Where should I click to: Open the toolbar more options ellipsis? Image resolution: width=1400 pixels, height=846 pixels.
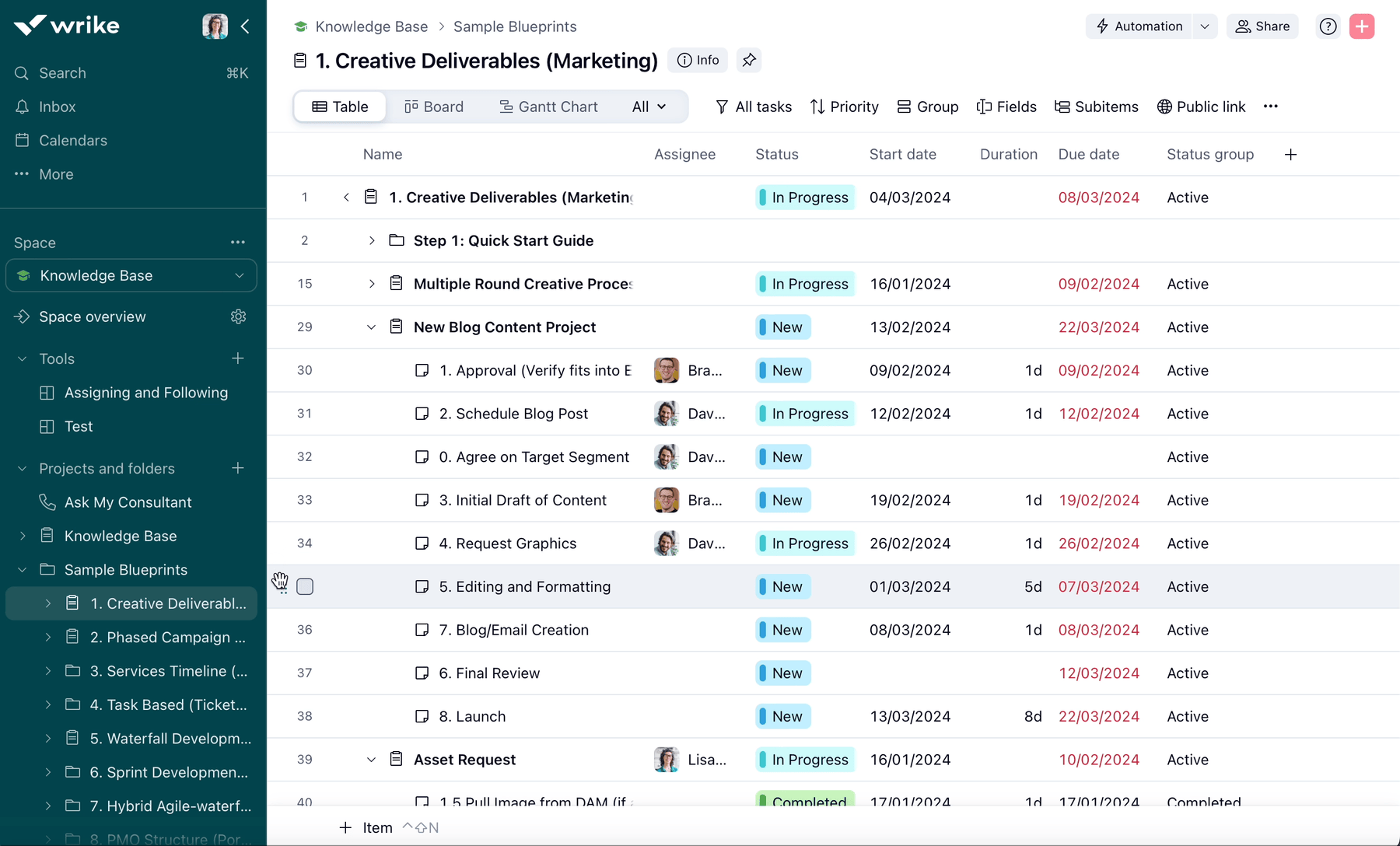pyautogui.click(x=1270, y=107)
